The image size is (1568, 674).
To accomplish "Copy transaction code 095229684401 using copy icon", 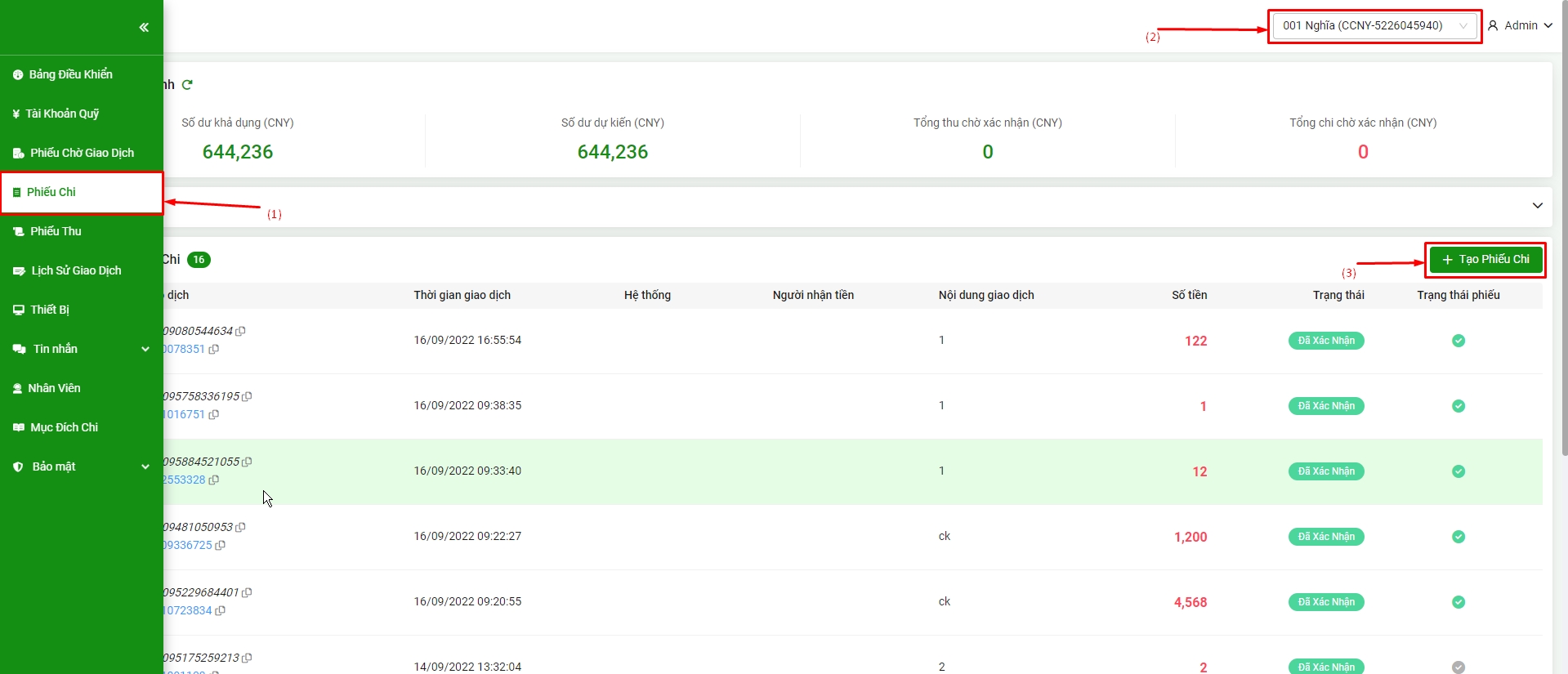I will (x=248, y=592).
